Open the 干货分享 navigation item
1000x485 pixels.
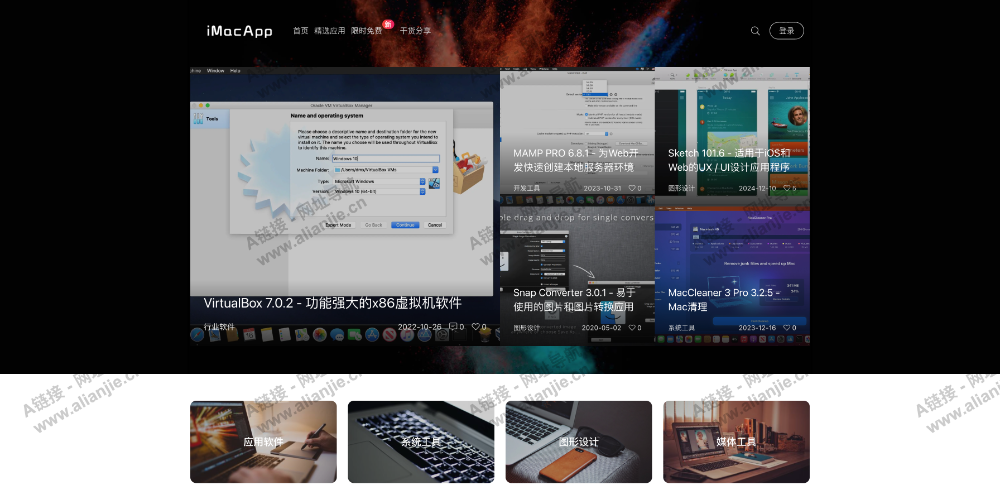(x=415, y=31)
